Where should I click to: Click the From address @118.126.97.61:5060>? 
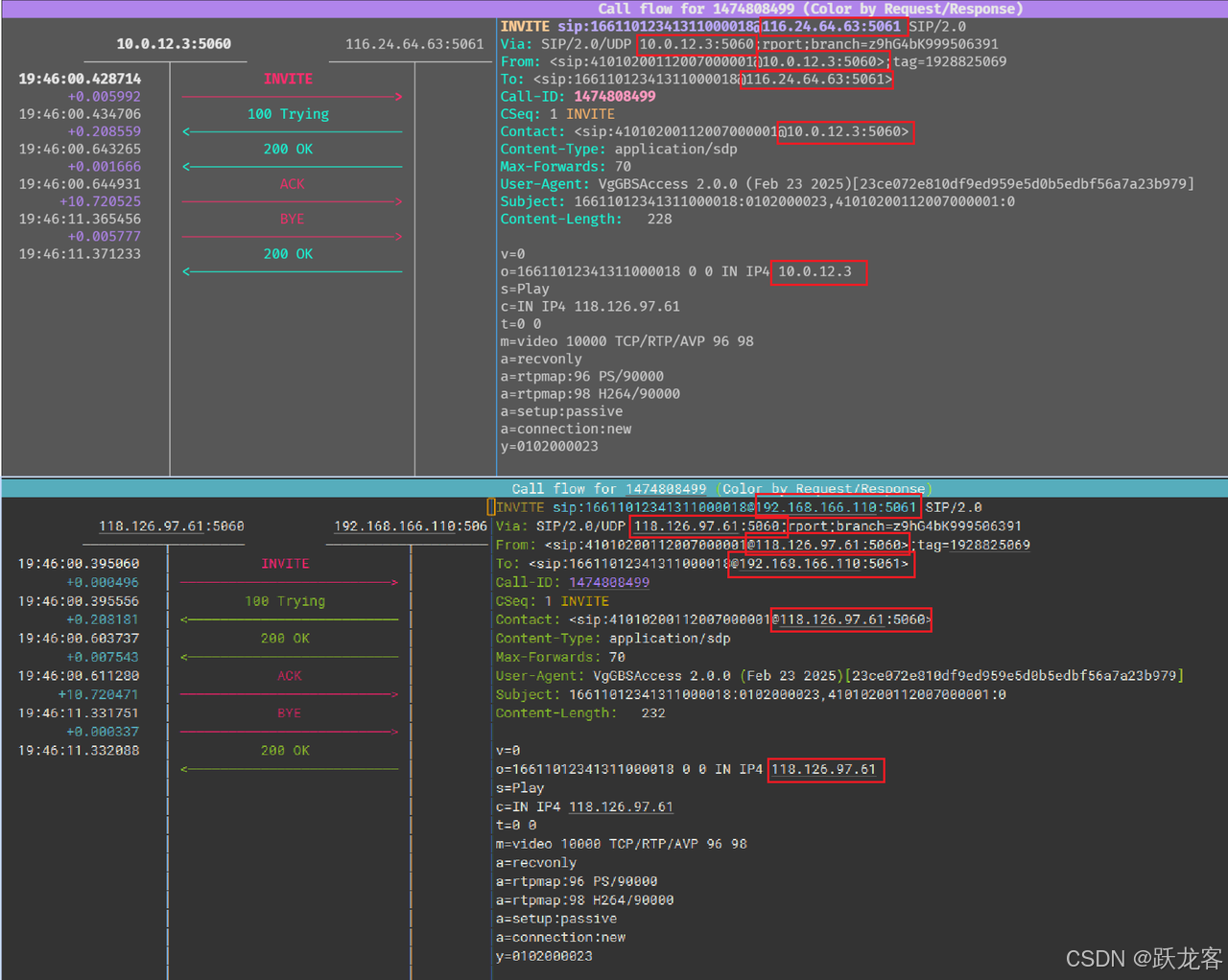[x=828, y=545]
